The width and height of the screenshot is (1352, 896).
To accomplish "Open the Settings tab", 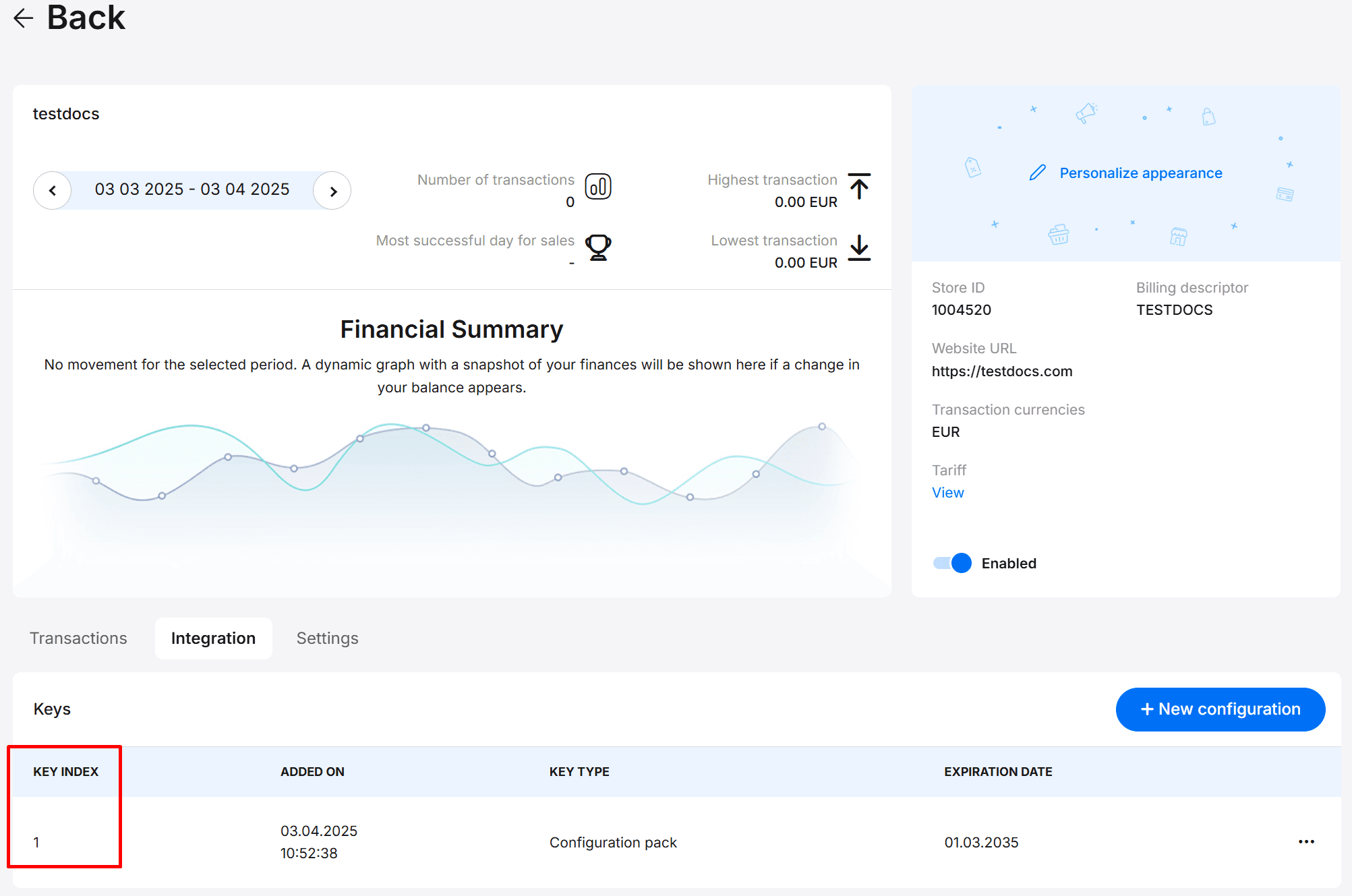I will 327,638.
